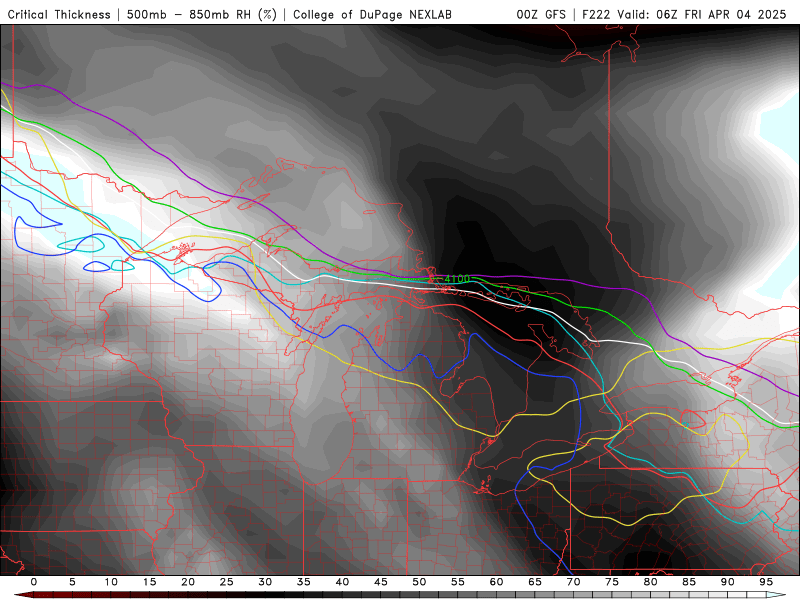800x600 pixels.
Task: Click the "Valid: 06Z FRI APR 04 2025" timestamp
Action: tap(702, 15)
